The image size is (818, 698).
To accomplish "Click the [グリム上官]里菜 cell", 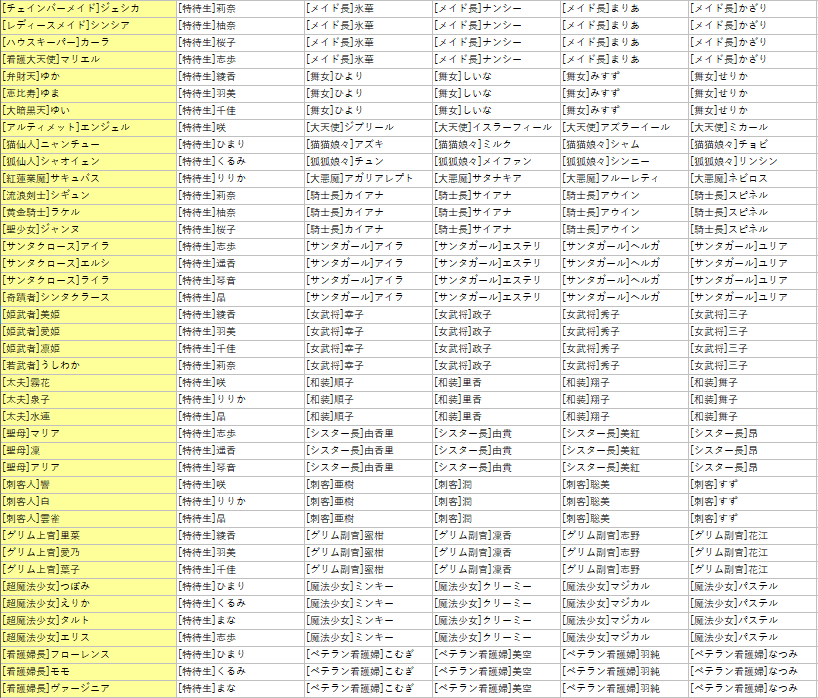I will tap(87, 535).
